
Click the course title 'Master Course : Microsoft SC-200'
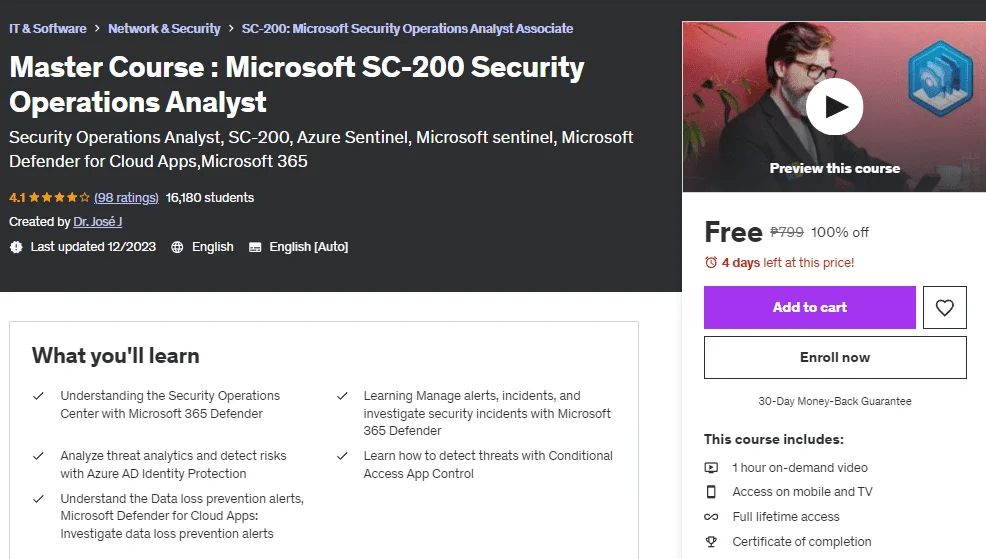coord(297,84)
